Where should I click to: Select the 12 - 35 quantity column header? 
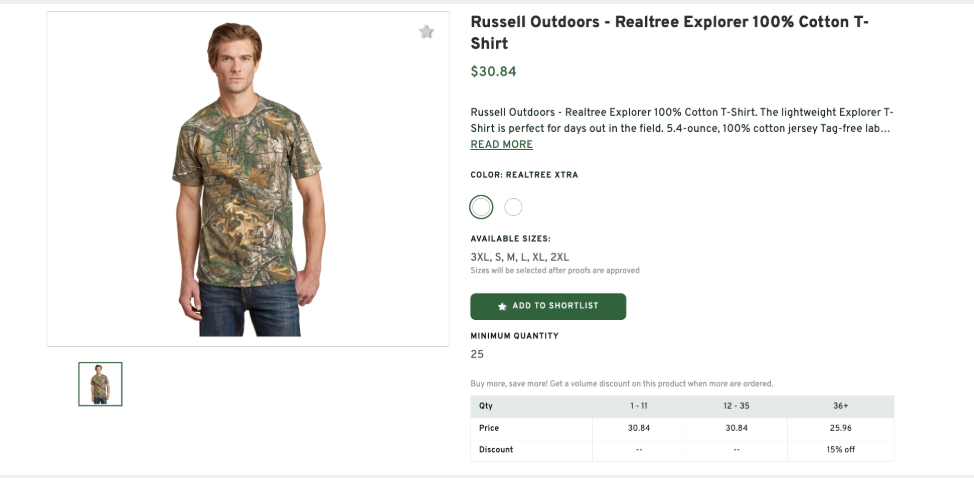pos(736,406)
